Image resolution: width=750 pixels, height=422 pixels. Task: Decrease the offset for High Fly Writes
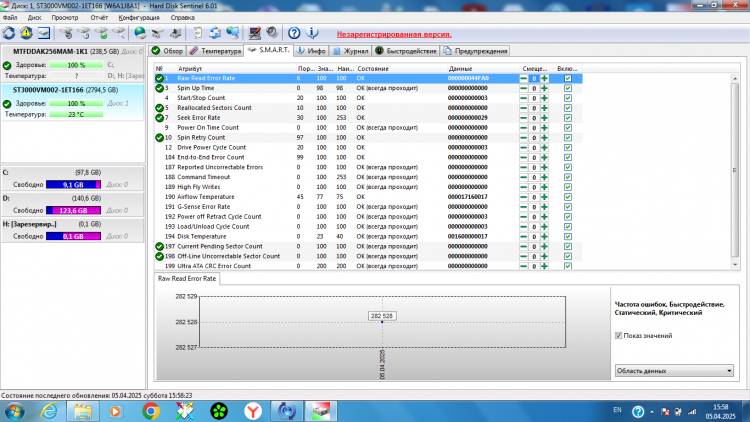[524, 187]
